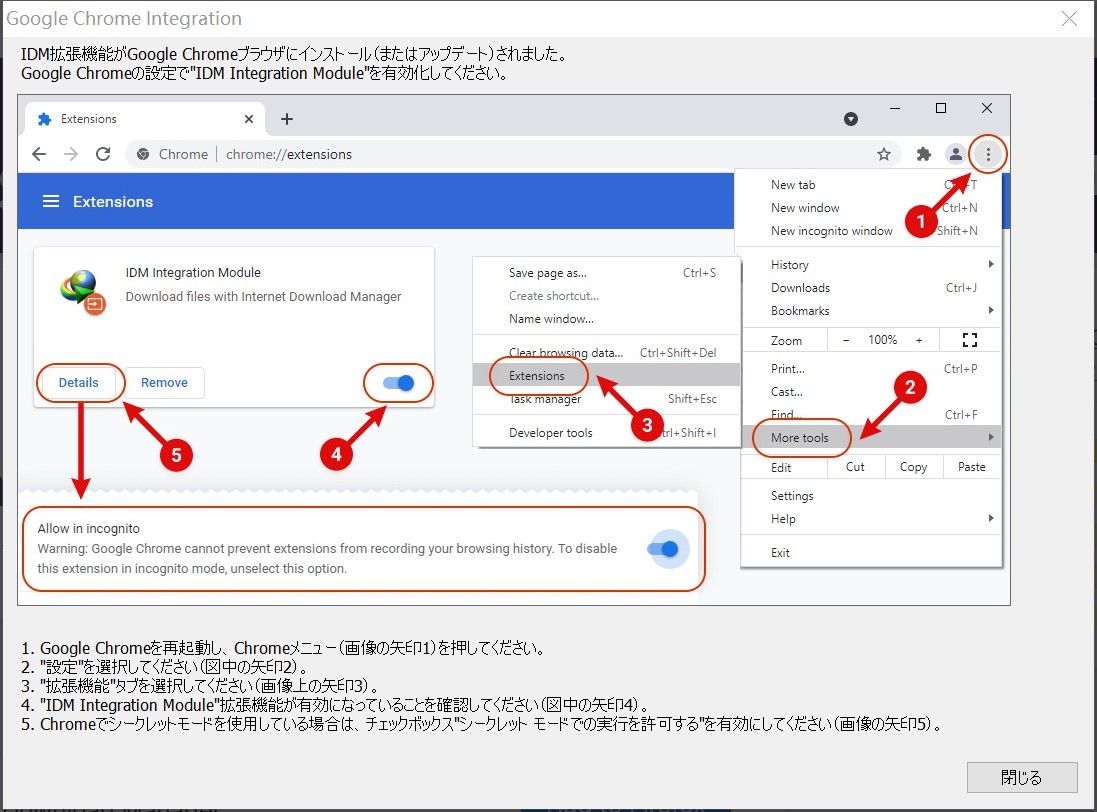Open More tools menu entry

tap(872, 437)
